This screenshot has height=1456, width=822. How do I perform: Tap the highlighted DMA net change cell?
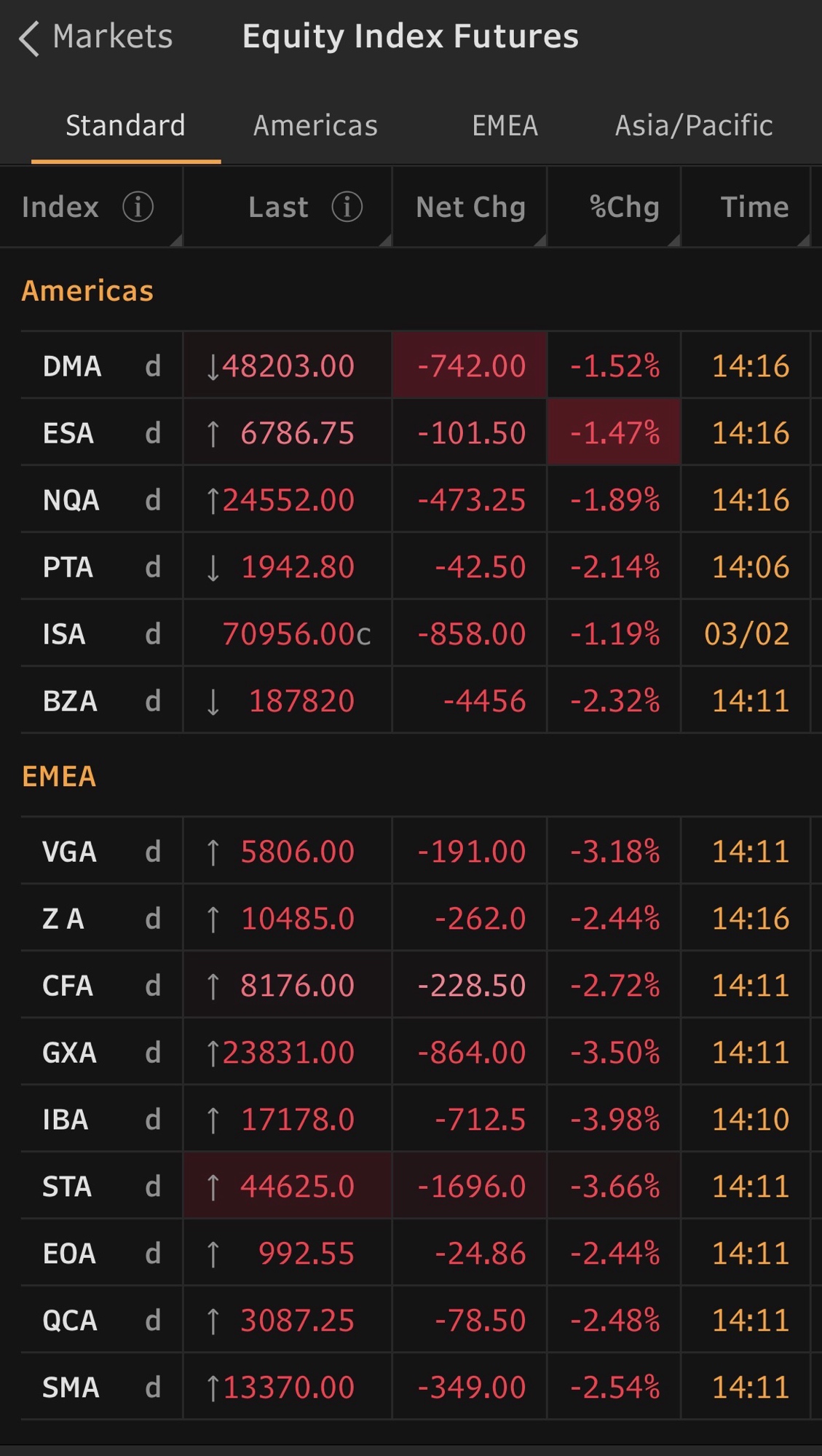point(470,366)
